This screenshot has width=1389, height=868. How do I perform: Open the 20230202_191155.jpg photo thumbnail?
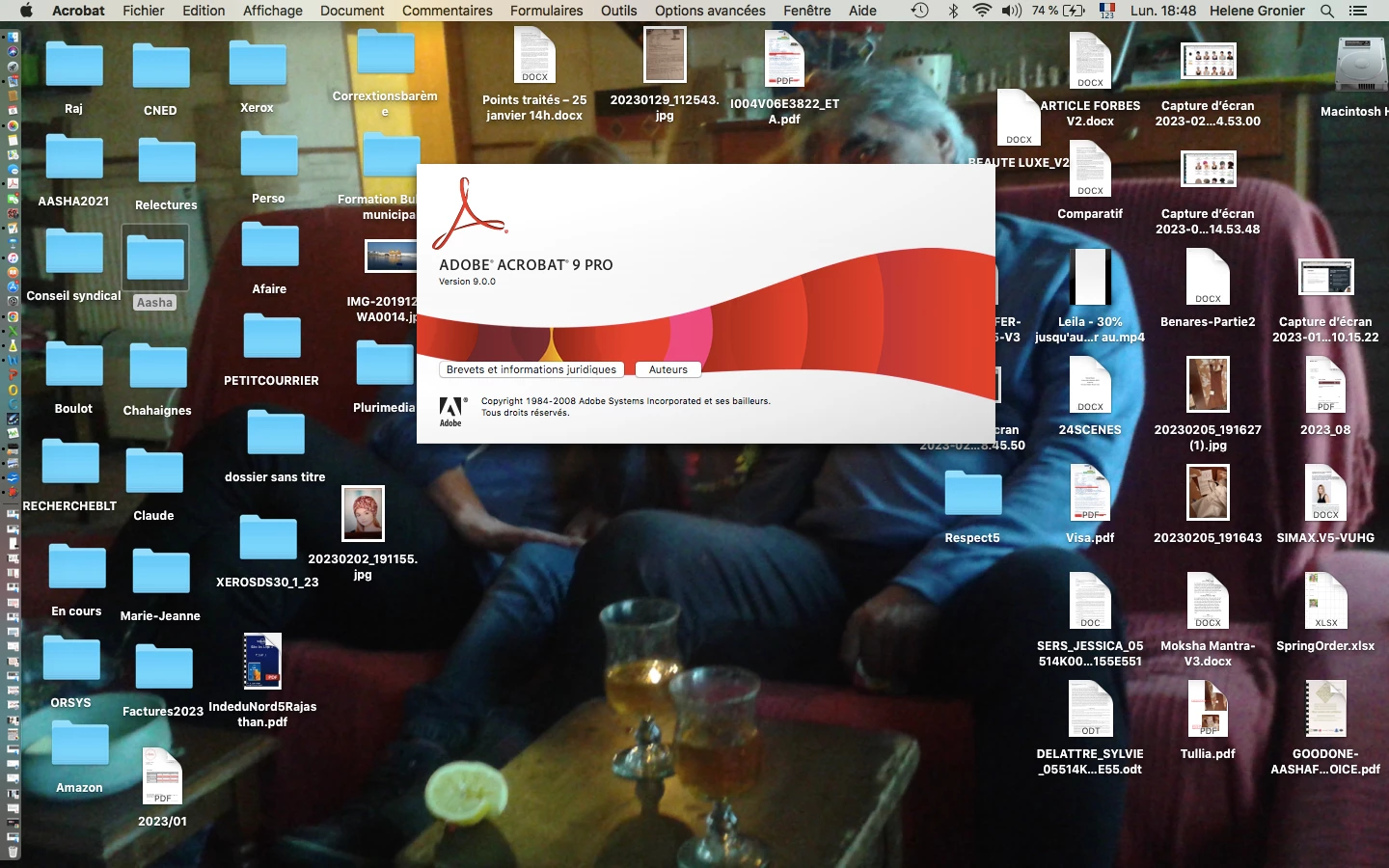pos(364,513)
